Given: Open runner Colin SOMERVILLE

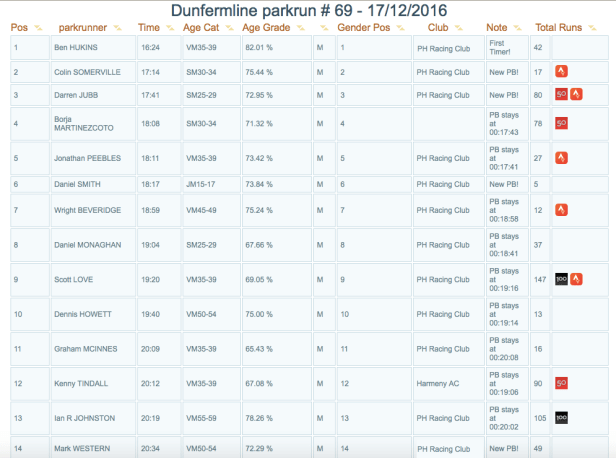Looking at the screenshot, I should [x=87, y=72].
